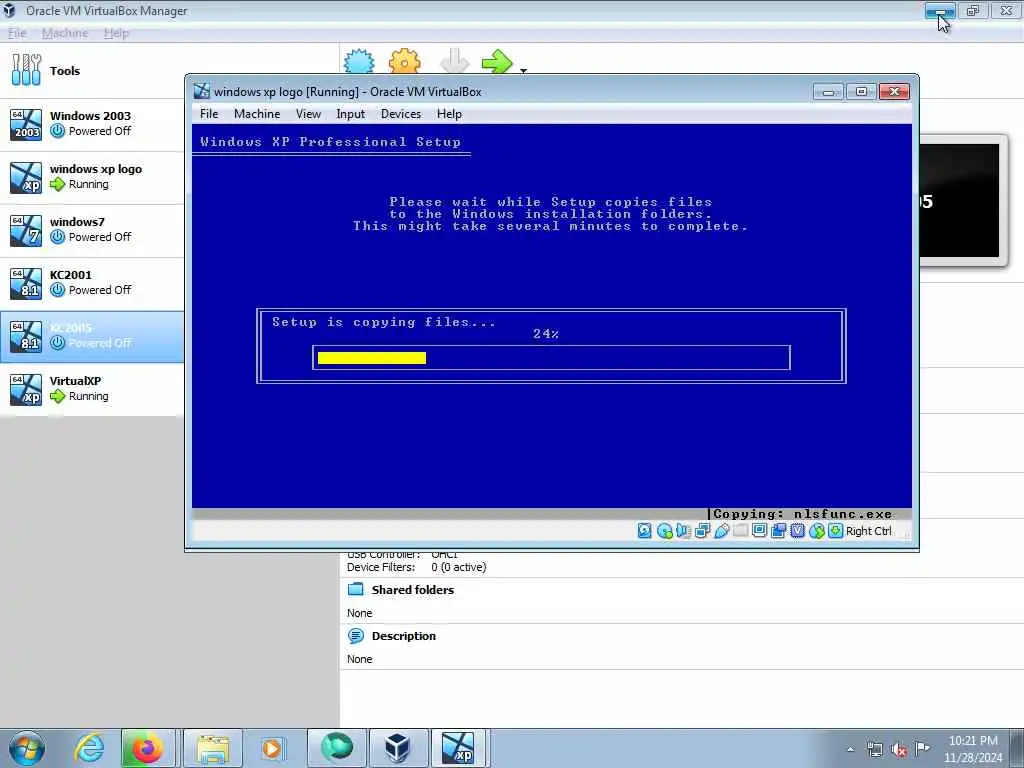The width and height of the screenshot is (1024, 768).
Task: Click the 'Device Filters: 0 (0 active)' text
Action: click(417, 567)
